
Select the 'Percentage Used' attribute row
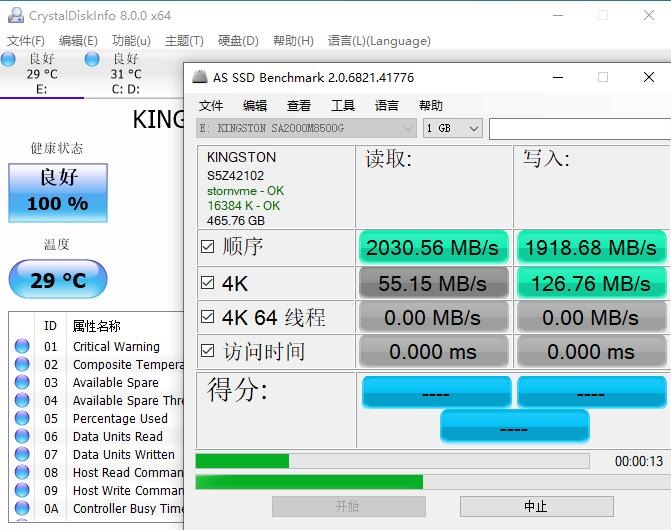coord(96,418)
